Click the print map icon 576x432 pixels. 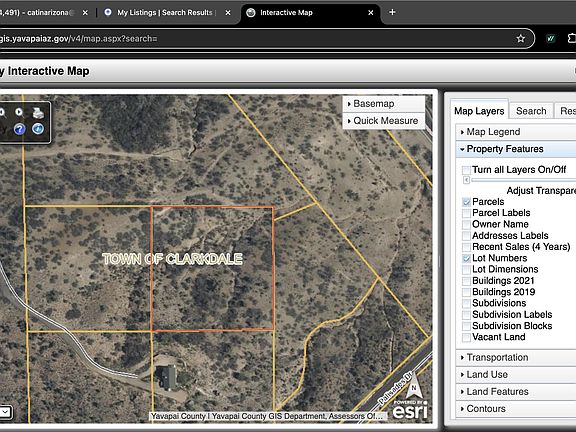[x=38, y=113]
